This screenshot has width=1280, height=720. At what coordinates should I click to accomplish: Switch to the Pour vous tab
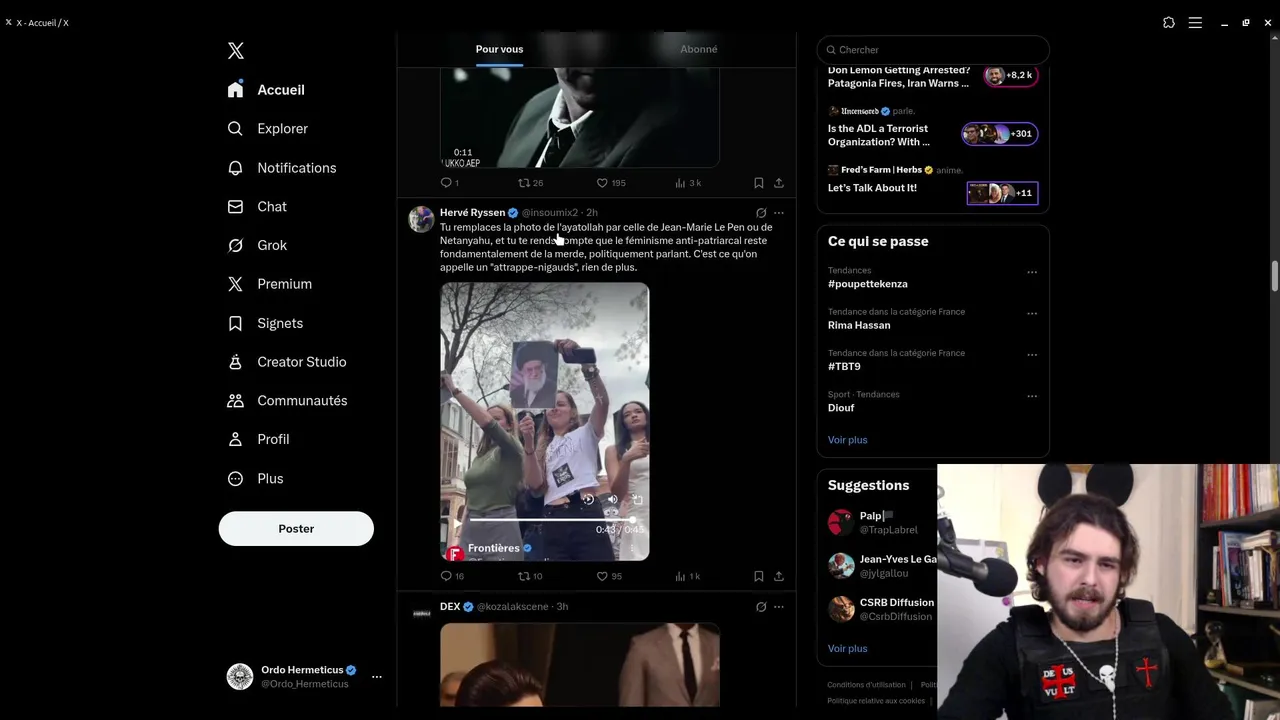pyautogui.click(x=499, y=49)
